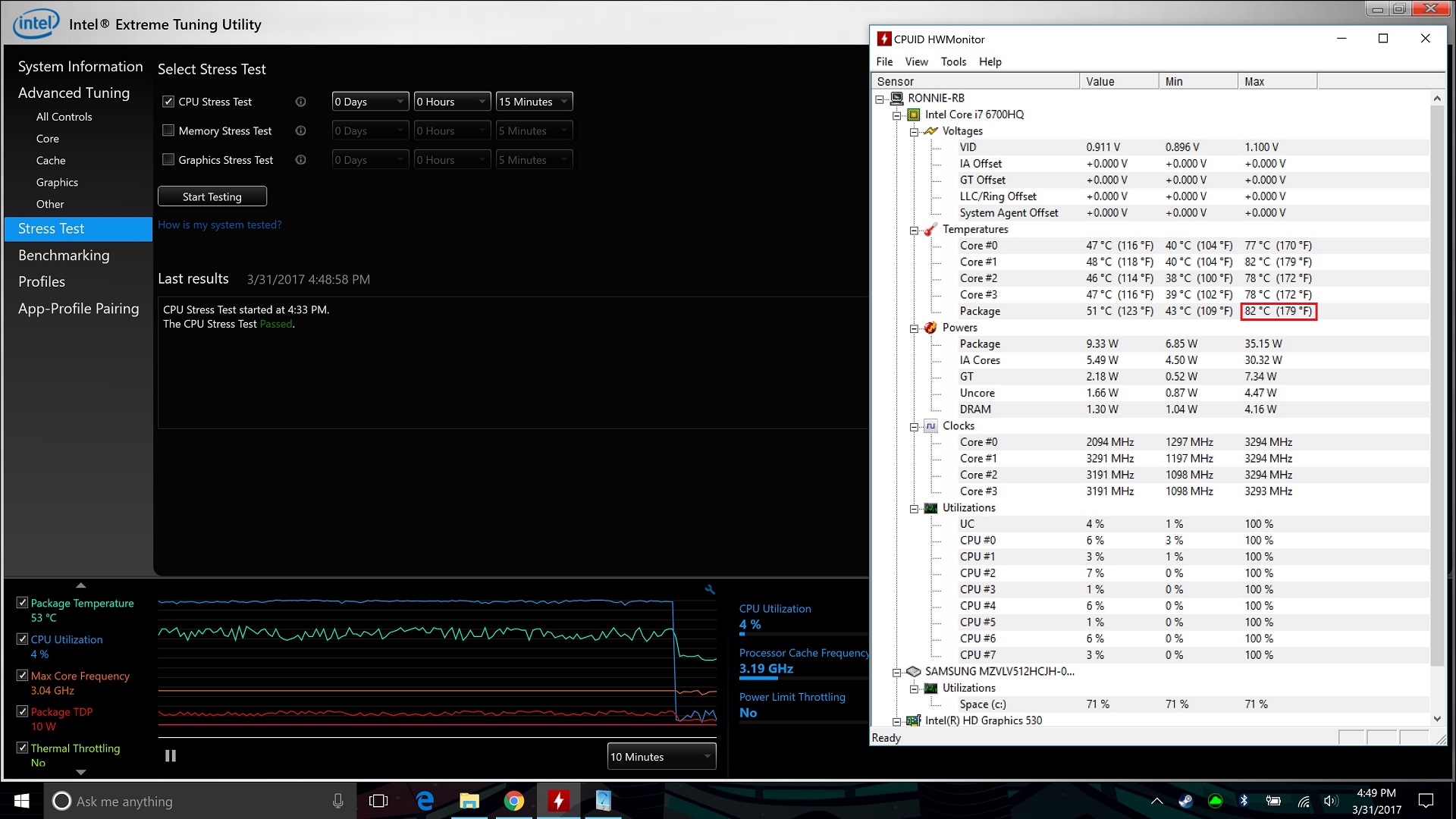Collapse the RONNIE-RB root node

click(880, 99)
